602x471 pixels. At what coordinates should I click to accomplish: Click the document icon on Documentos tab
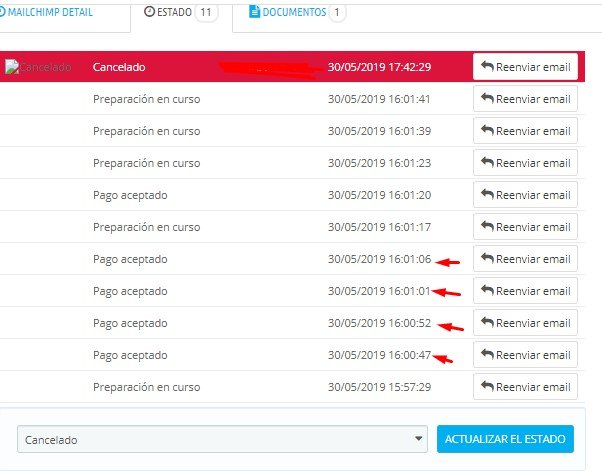254,12
